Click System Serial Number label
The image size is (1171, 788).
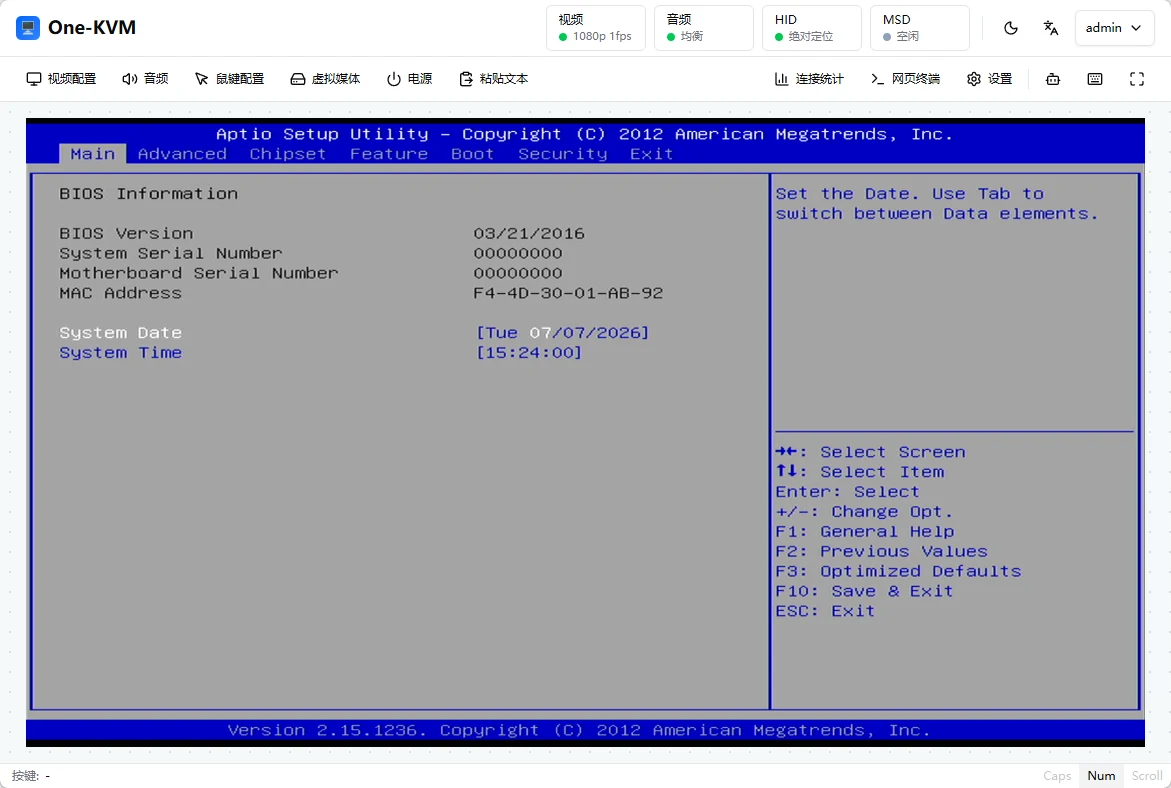(x=171, y=253)
